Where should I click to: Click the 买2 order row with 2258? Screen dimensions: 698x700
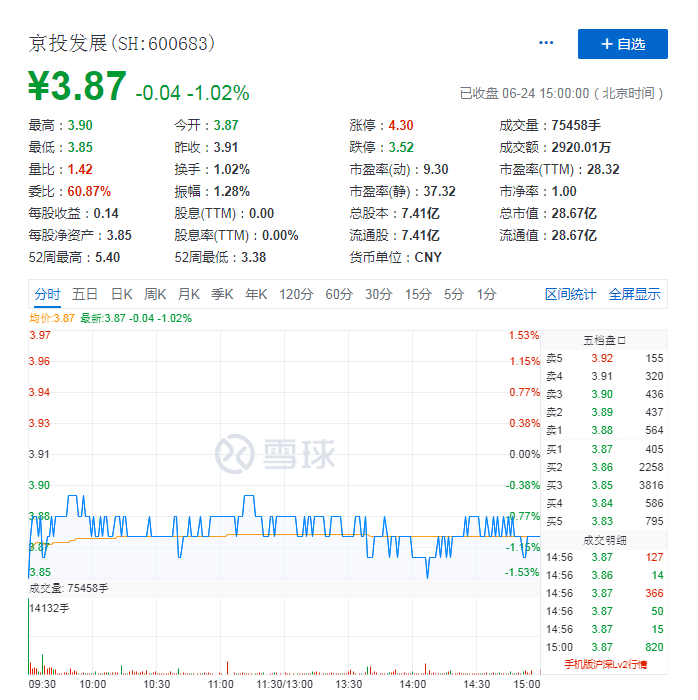click(x=605, y=467)
